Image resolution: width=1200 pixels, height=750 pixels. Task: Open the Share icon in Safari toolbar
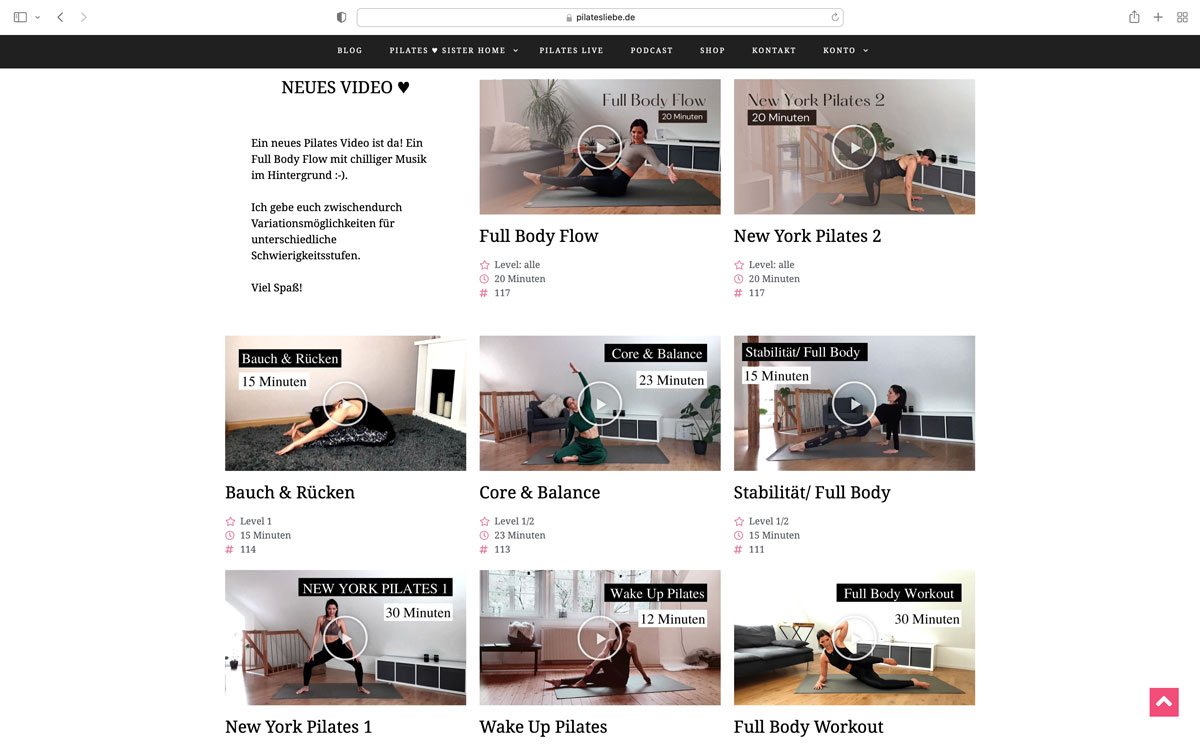pyautogui.click(x=1134, y=17)
